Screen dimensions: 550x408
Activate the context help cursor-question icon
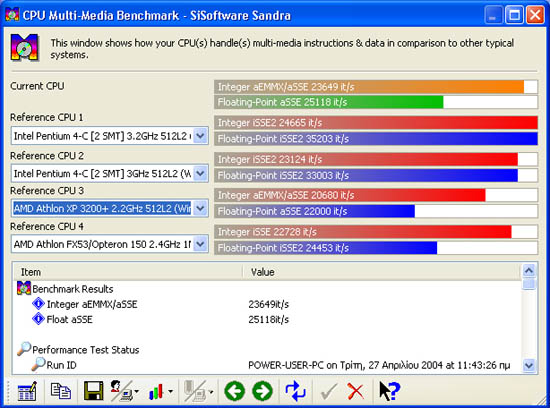click(x=389, y=391)
